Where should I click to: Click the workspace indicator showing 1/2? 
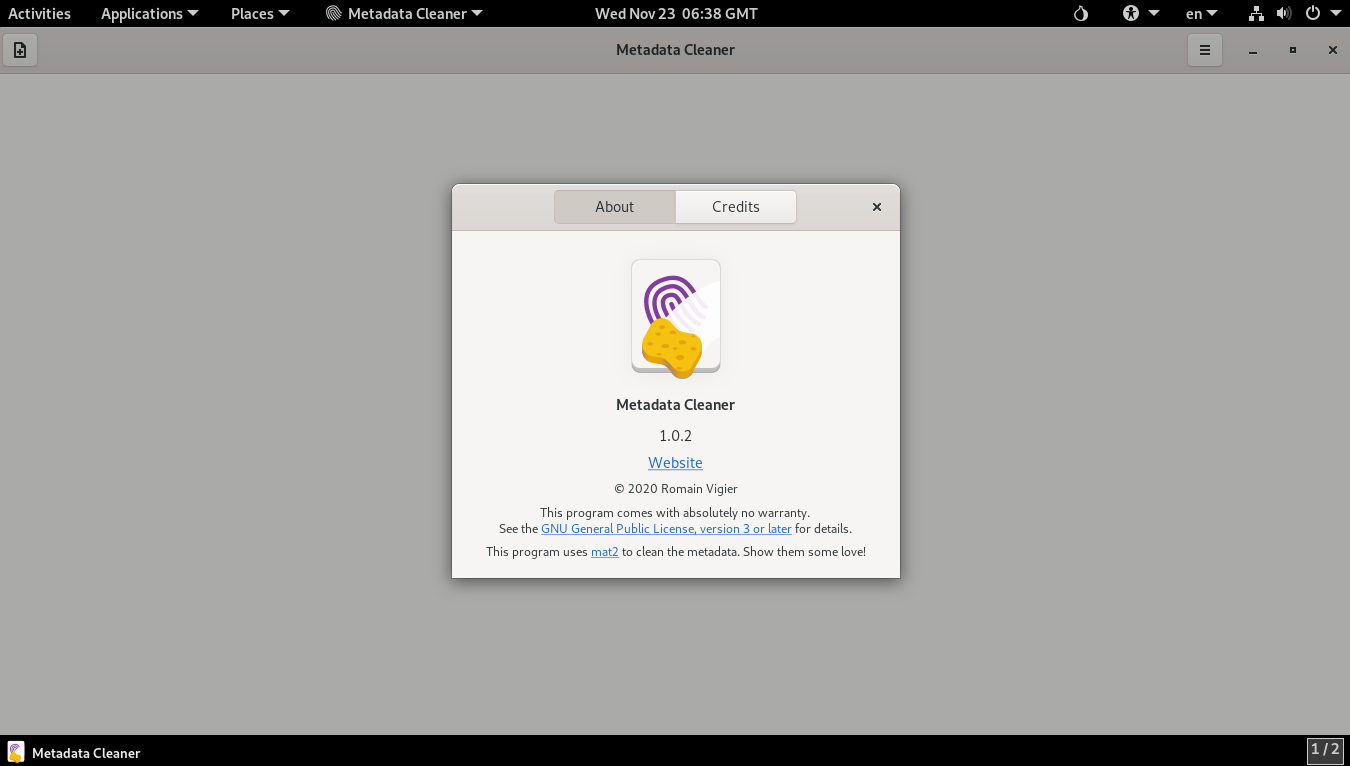[x=1326, y=750]
